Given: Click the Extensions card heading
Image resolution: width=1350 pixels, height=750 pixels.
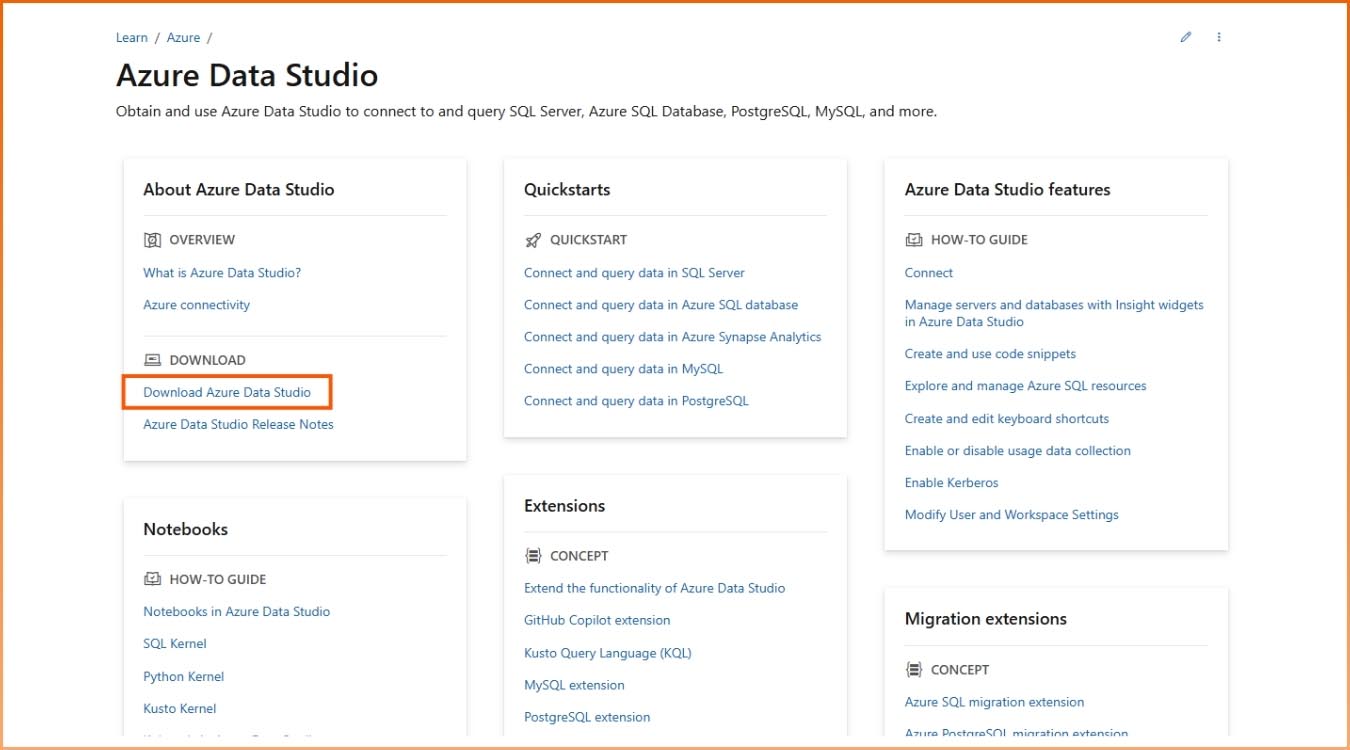Looking at the screenshot, I should pyautogui.click(x=565, y=506).
